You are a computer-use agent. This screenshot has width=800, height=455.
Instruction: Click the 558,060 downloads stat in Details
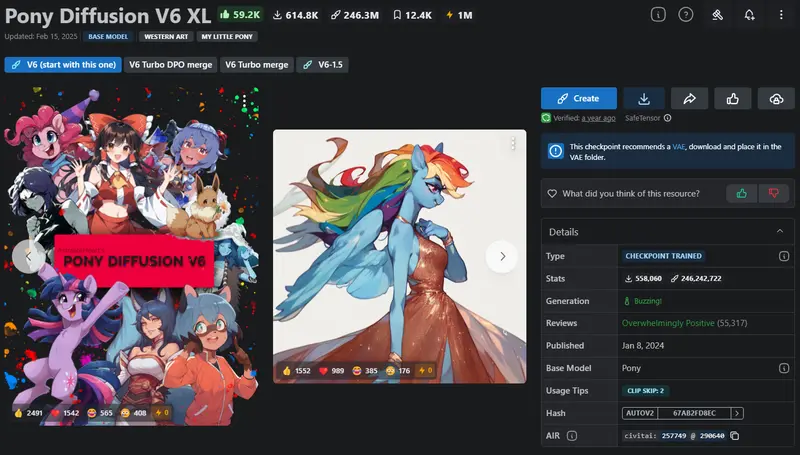click(x=643, y=279)
